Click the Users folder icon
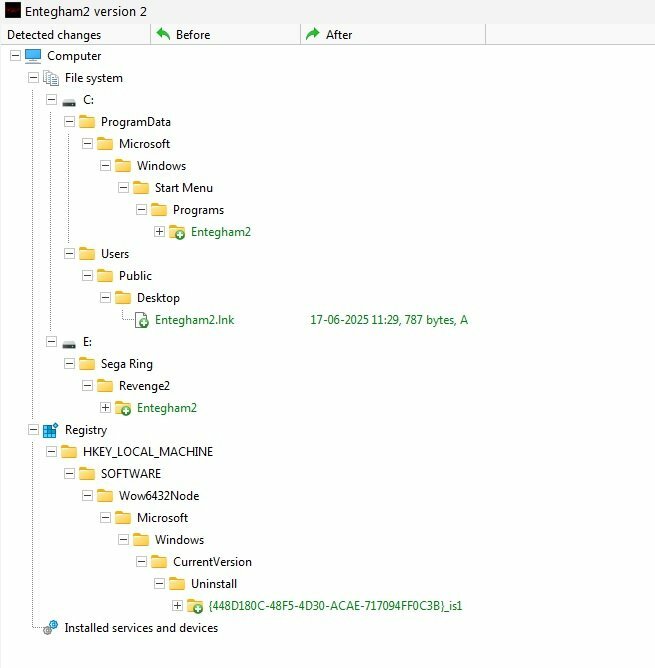This screenshot has height=668, width=655. click(x=87, y=254)
